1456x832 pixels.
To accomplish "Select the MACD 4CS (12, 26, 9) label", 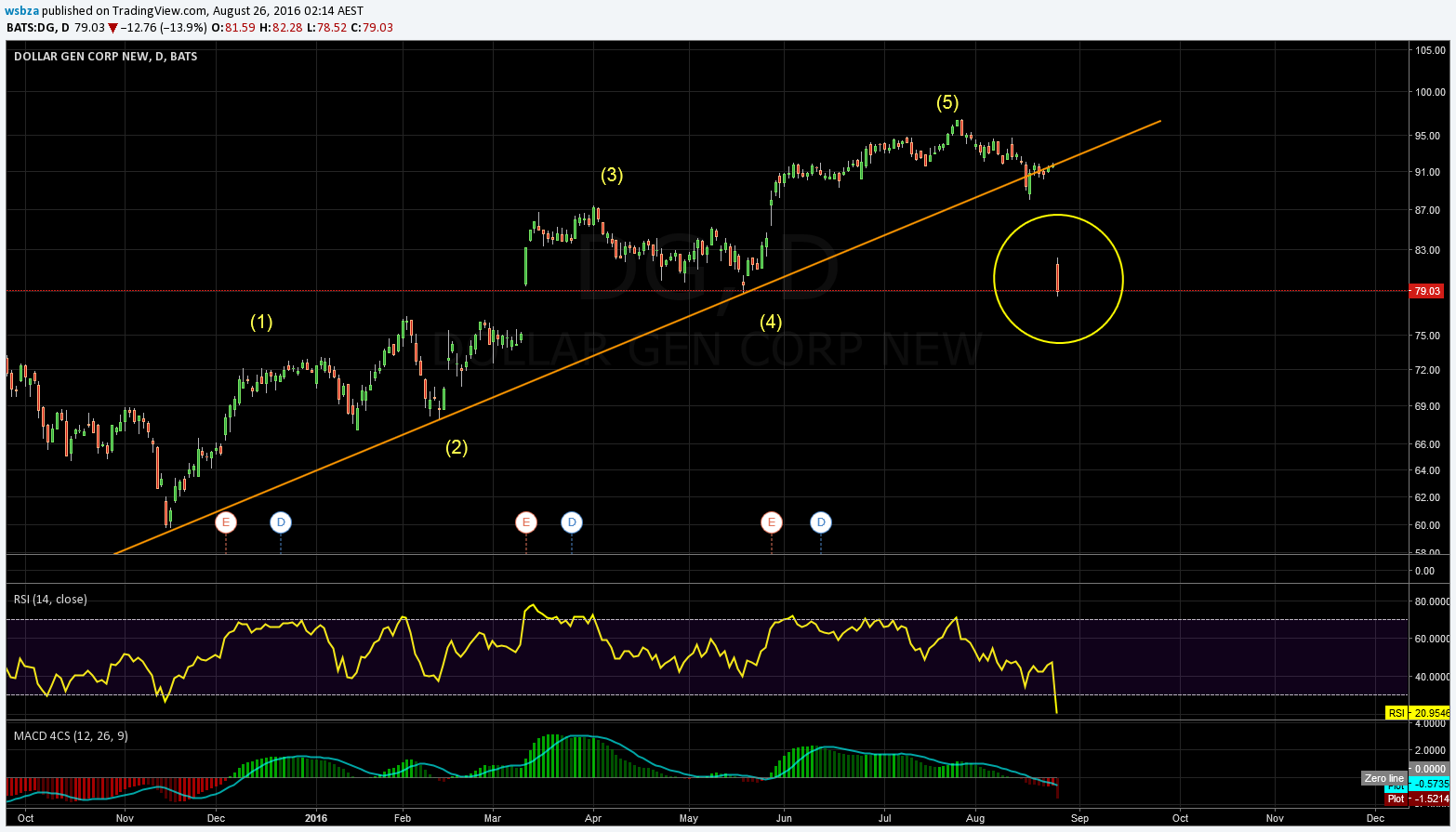I will [x=71, y=735].
